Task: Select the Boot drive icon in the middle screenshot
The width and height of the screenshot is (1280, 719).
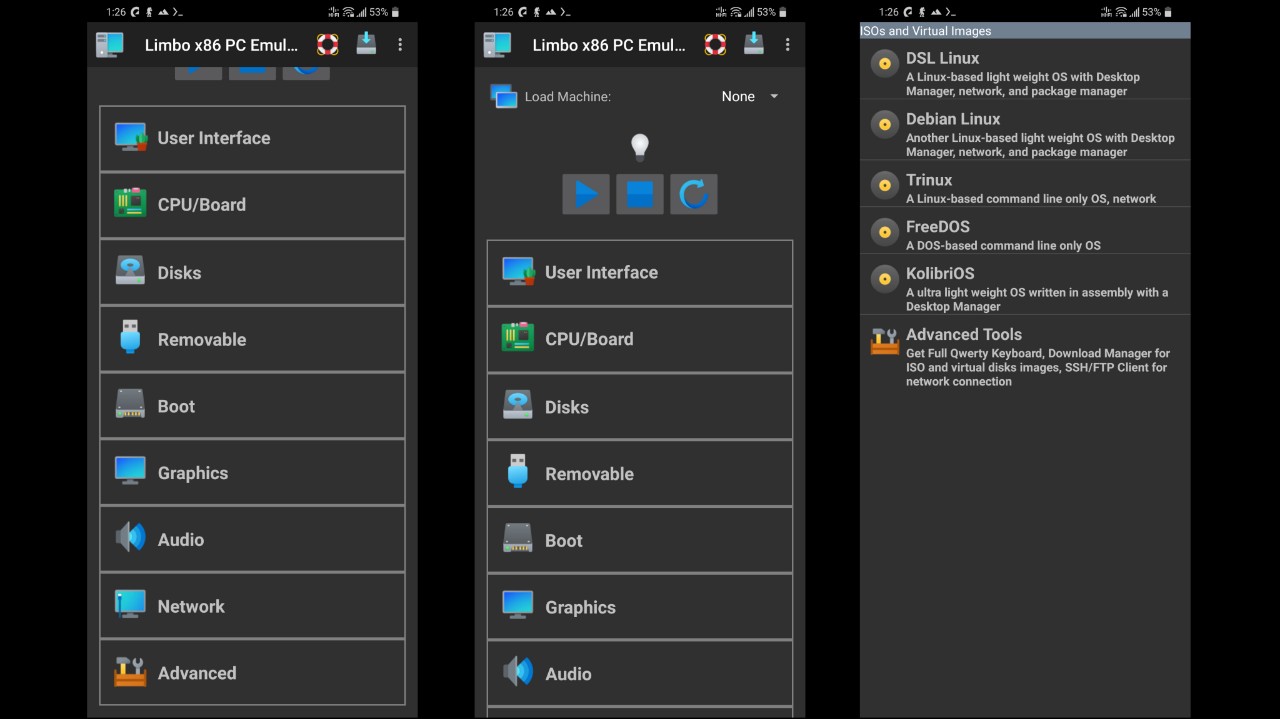Action: point(518,539)
